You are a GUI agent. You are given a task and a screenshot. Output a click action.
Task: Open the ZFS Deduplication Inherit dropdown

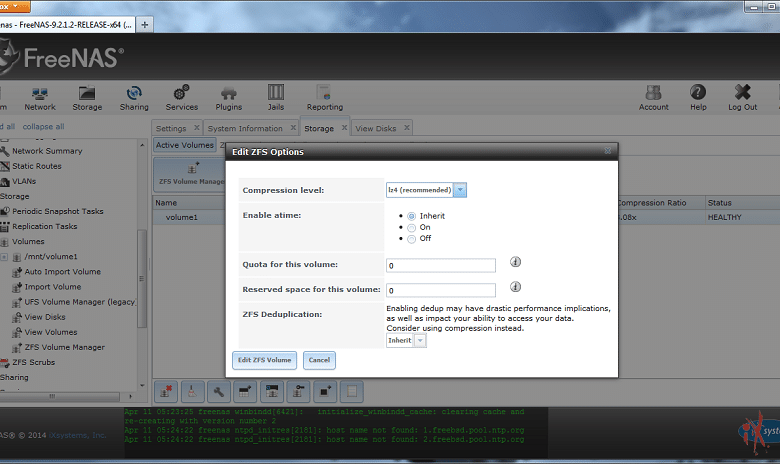[420, 341]
